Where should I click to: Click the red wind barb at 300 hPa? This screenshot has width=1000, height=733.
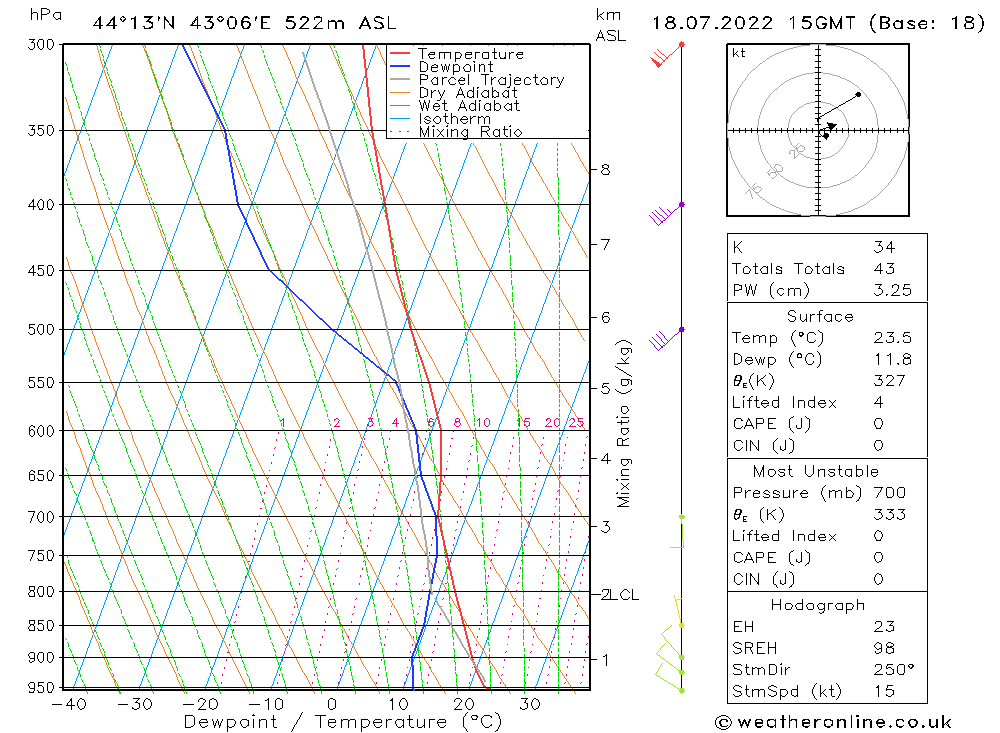pos(667,55)
